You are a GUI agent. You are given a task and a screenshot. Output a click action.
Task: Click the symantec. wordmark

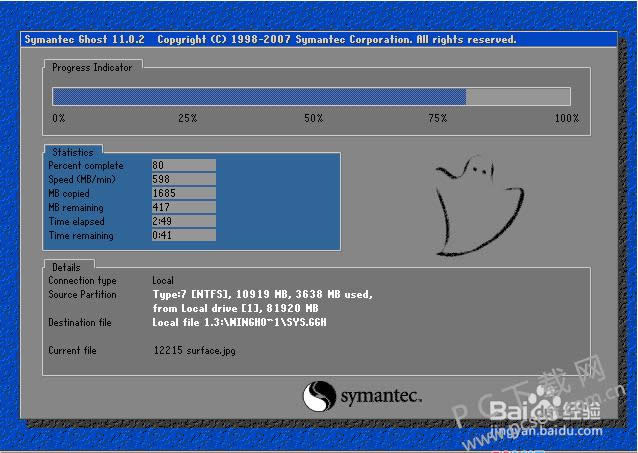click(381, 396)
